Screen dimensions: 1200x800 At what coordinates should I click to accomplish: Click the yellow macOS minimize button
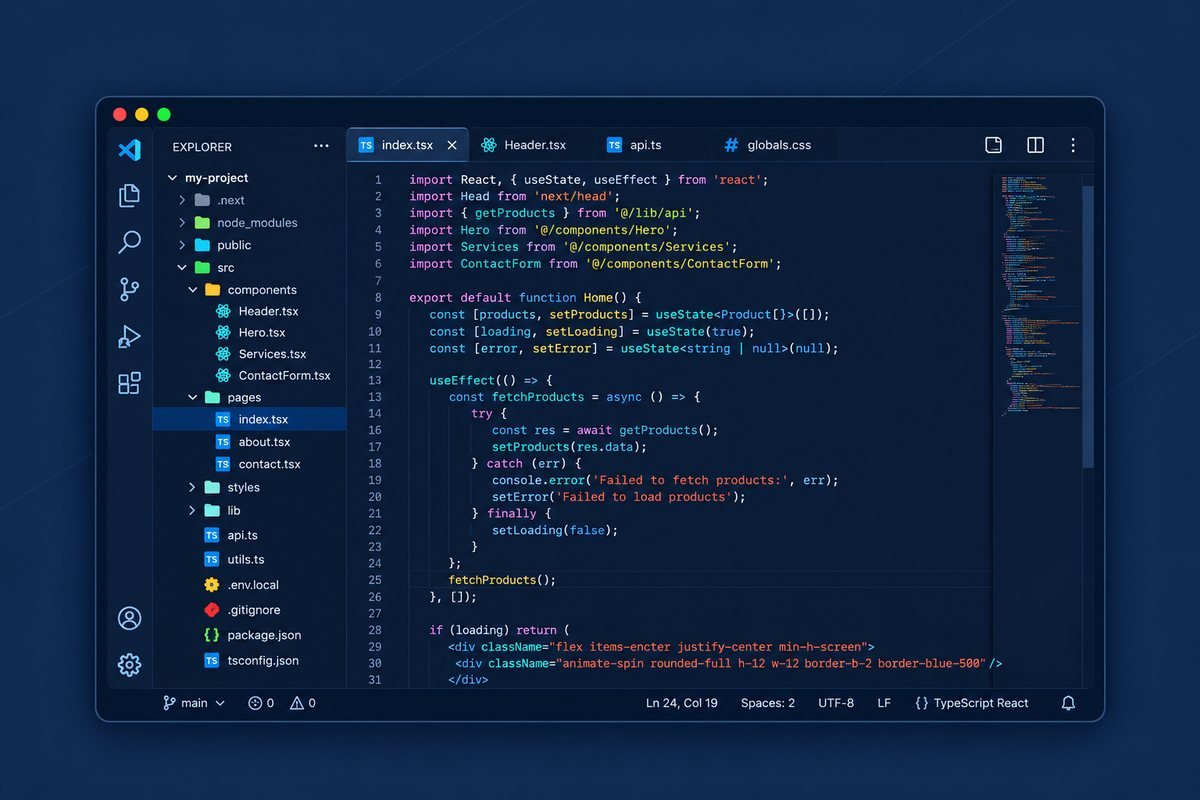tap(142, 114)
